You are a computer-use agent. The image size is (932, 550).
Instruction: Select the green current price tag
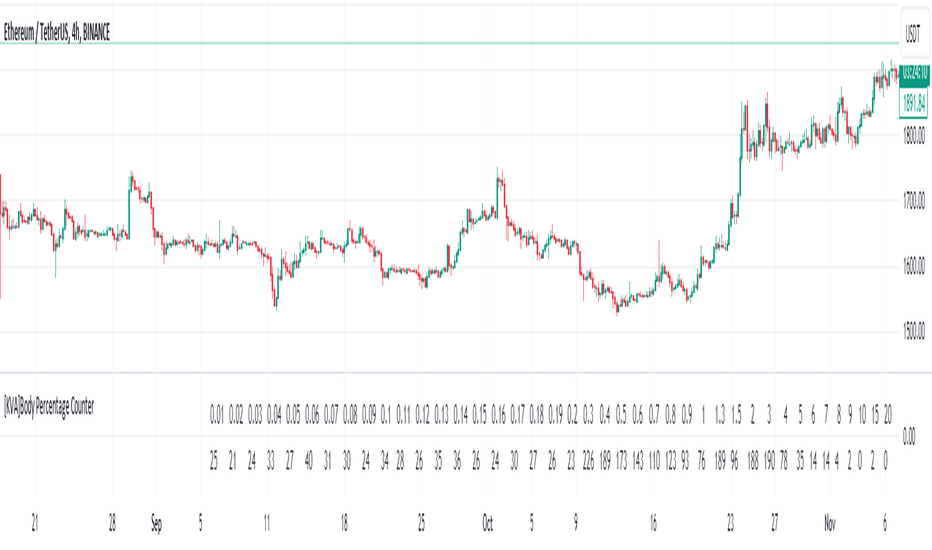click(x=914, y=74)
